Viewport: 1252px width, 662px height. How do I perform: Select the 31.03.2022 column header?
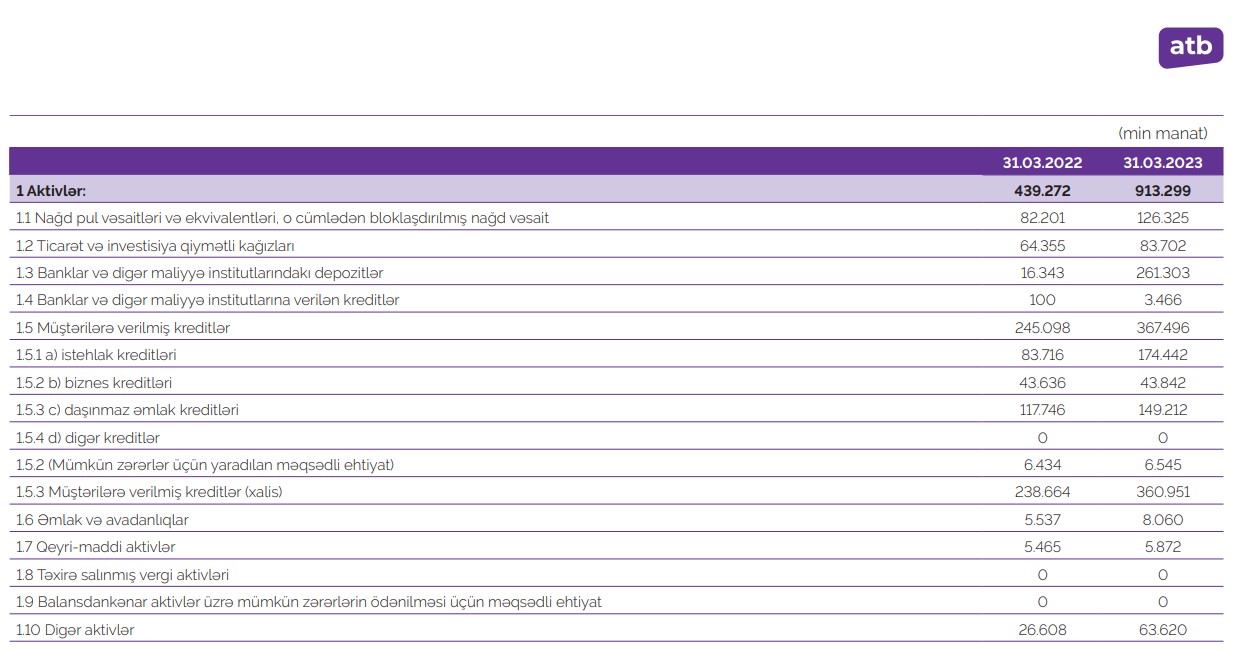1042,163
